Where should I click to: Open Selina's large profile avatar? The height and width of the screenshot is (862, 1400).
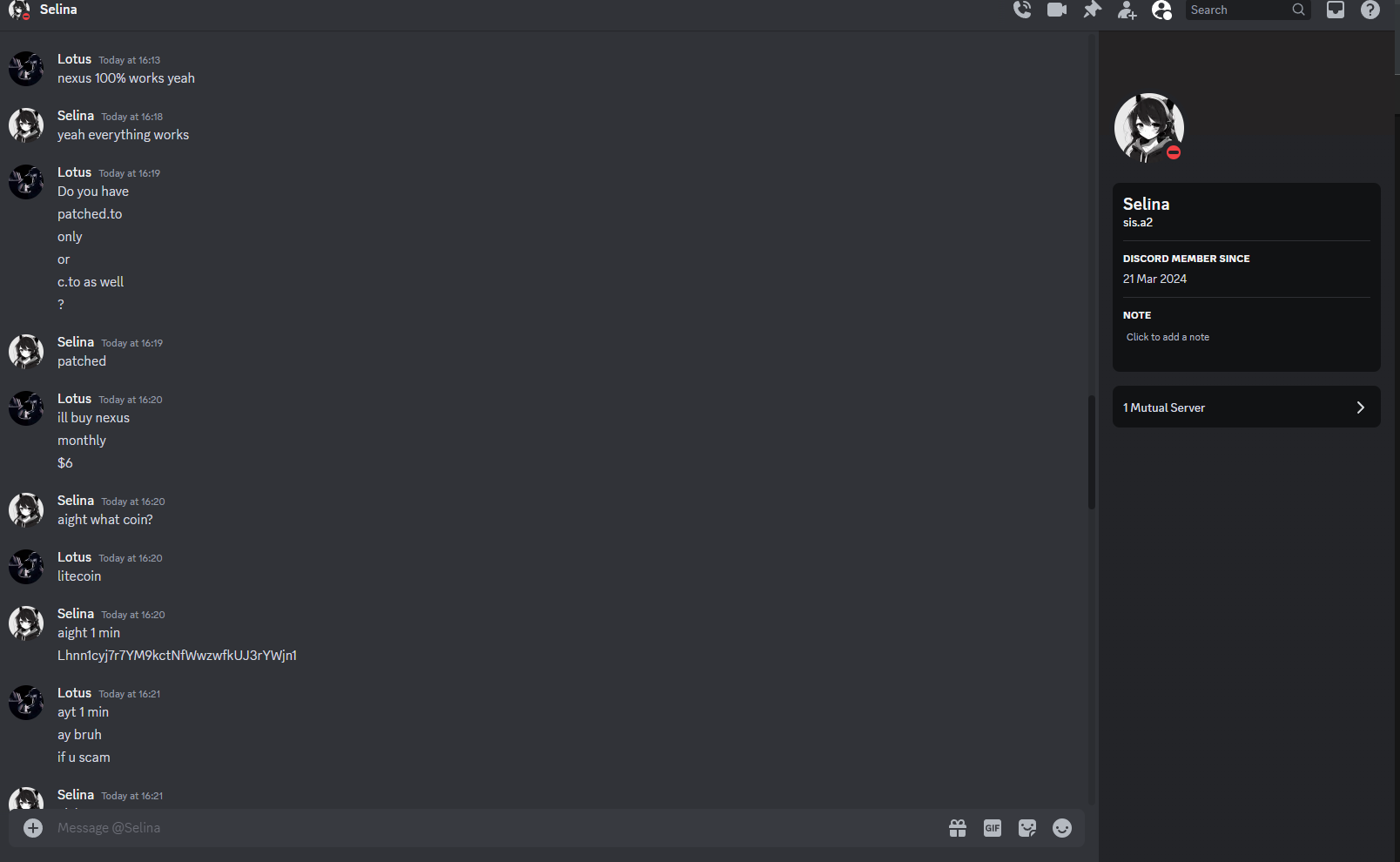click(1149, 128)
